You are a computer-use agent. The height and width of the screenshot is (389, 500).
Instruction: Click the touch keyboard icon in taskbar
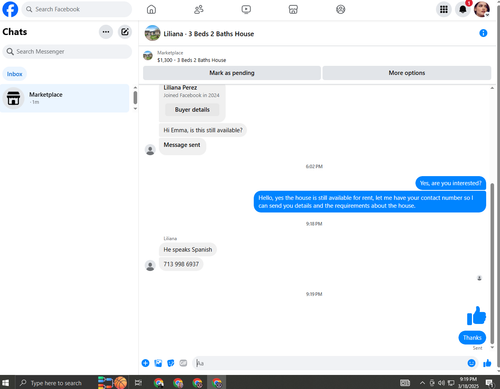click(x=405, y=383)
